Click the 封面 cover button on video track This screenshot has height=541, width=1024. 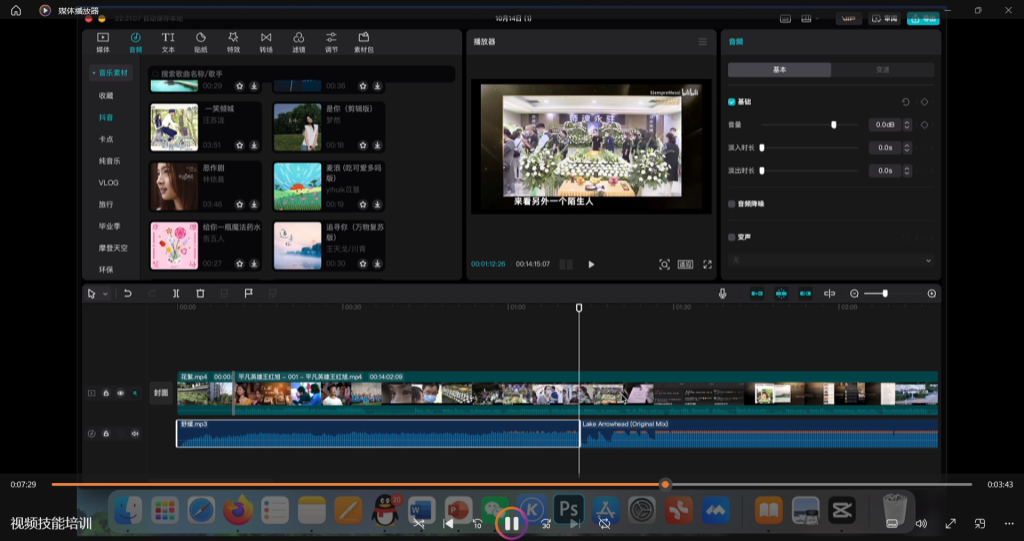click(x=161, y=393)
